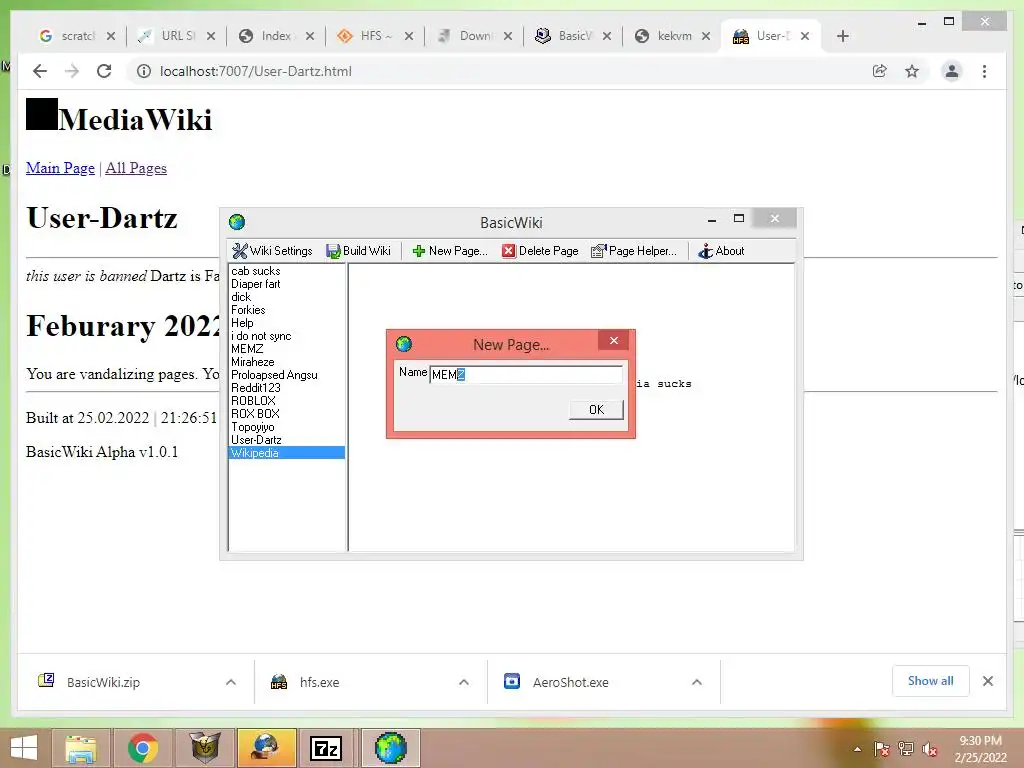1024x768 pixels.
Task: Confirm New Page dialog with OK
Action: tap(596, 409)
